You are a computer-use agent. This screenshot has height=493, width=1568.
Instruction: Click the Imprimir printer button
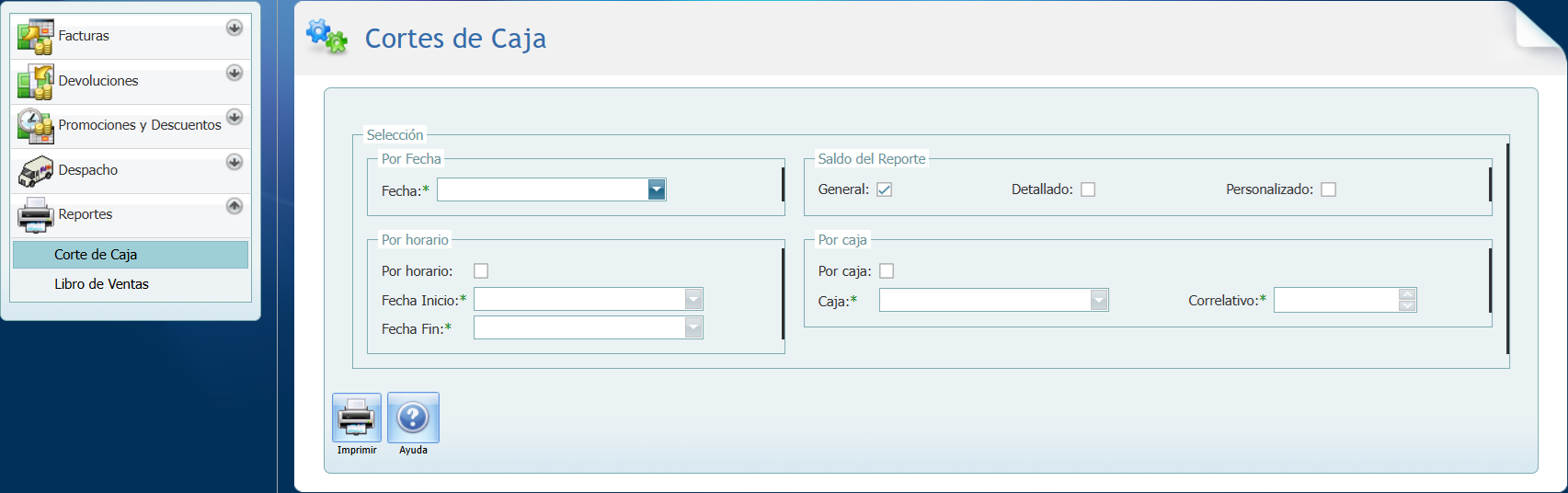[356, 418]
